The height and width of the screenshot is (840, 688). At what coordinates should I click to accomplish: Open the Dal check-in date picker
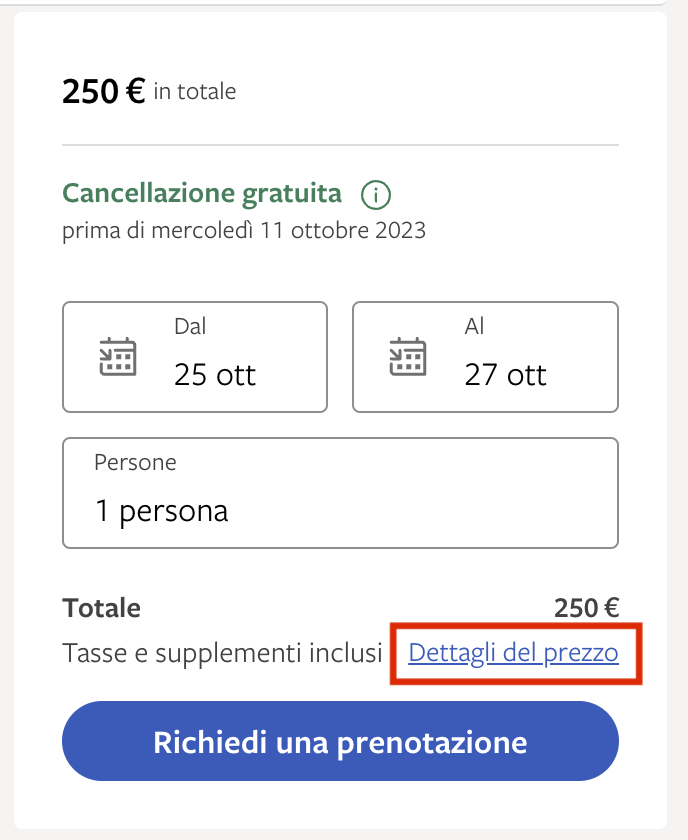tap(195, 357)
